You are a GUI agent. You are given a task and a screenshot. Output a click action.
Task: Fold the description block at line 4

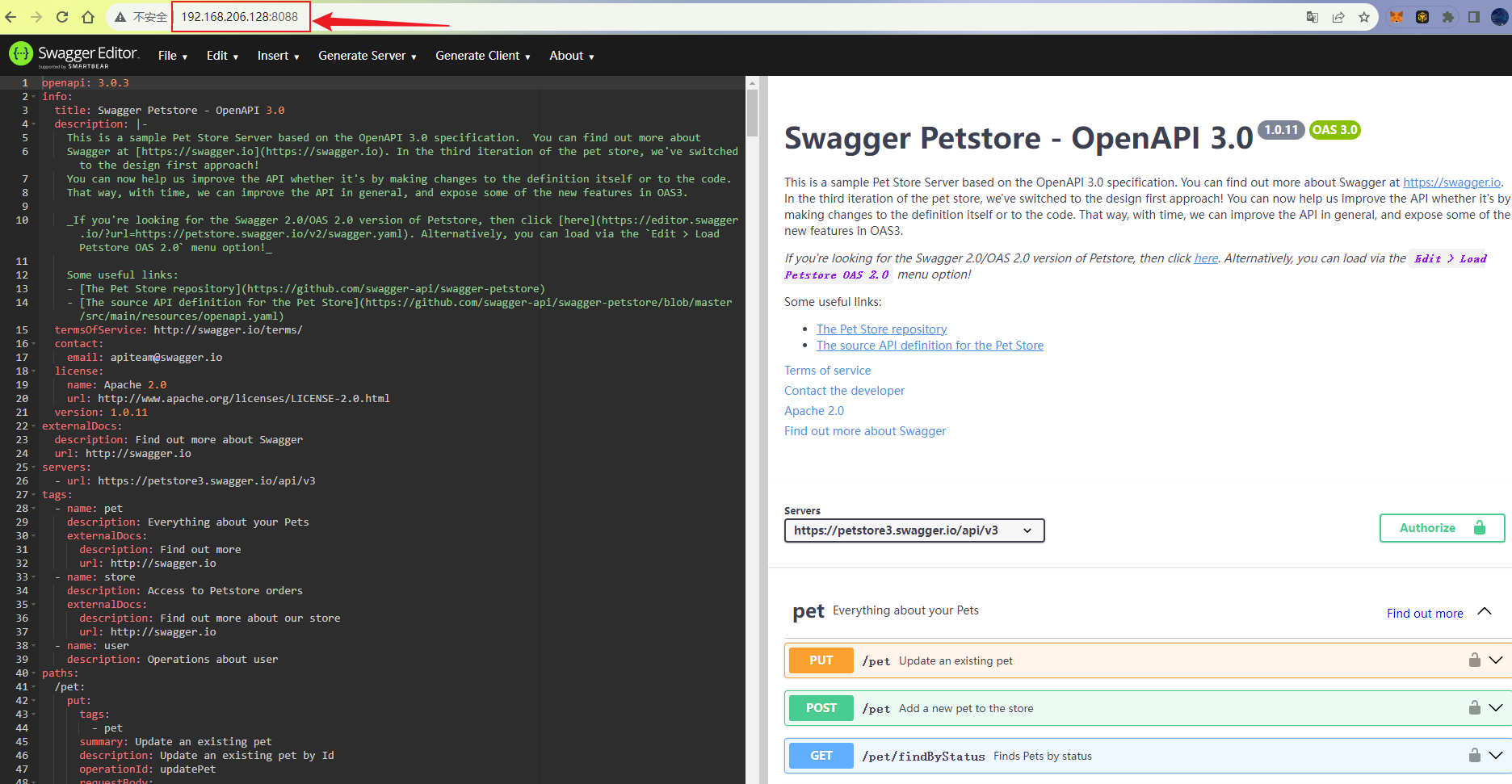click(x=34, y=124)
